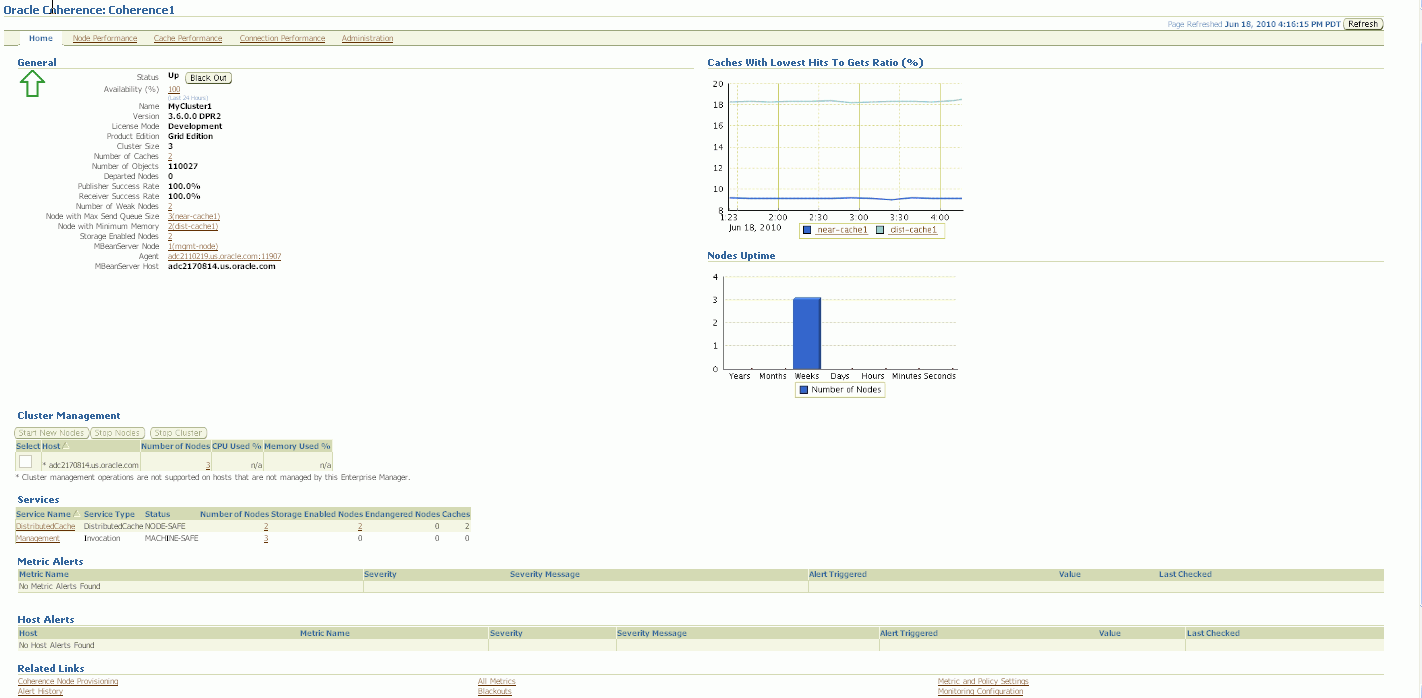Open the Metric and Policy Settings link
The width and height of the screenshot is (1422, 698).
pyautogui.click(x=983, y=682)
